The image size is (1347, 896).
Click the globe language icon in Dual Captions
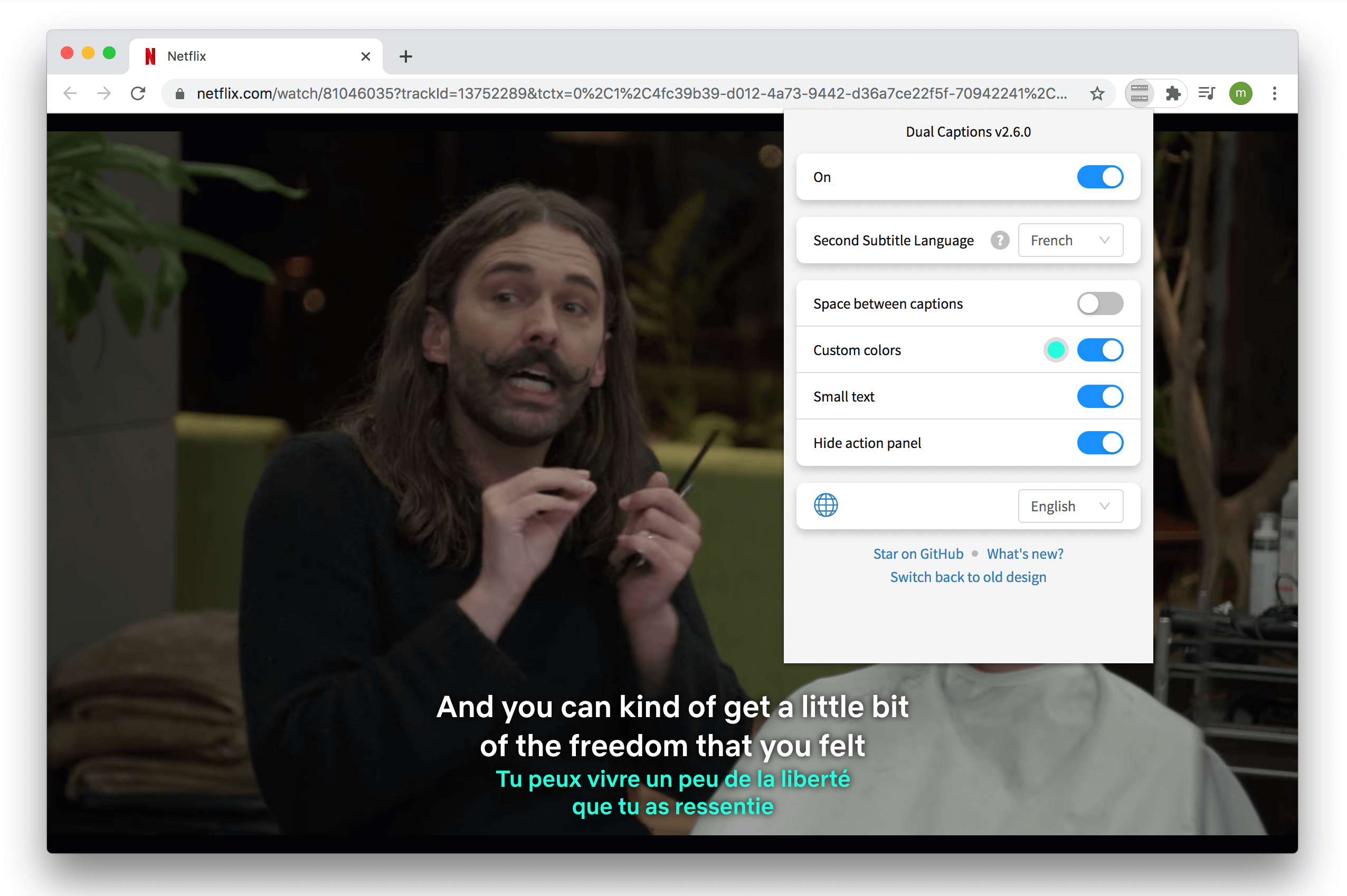[x=825, y=505]
